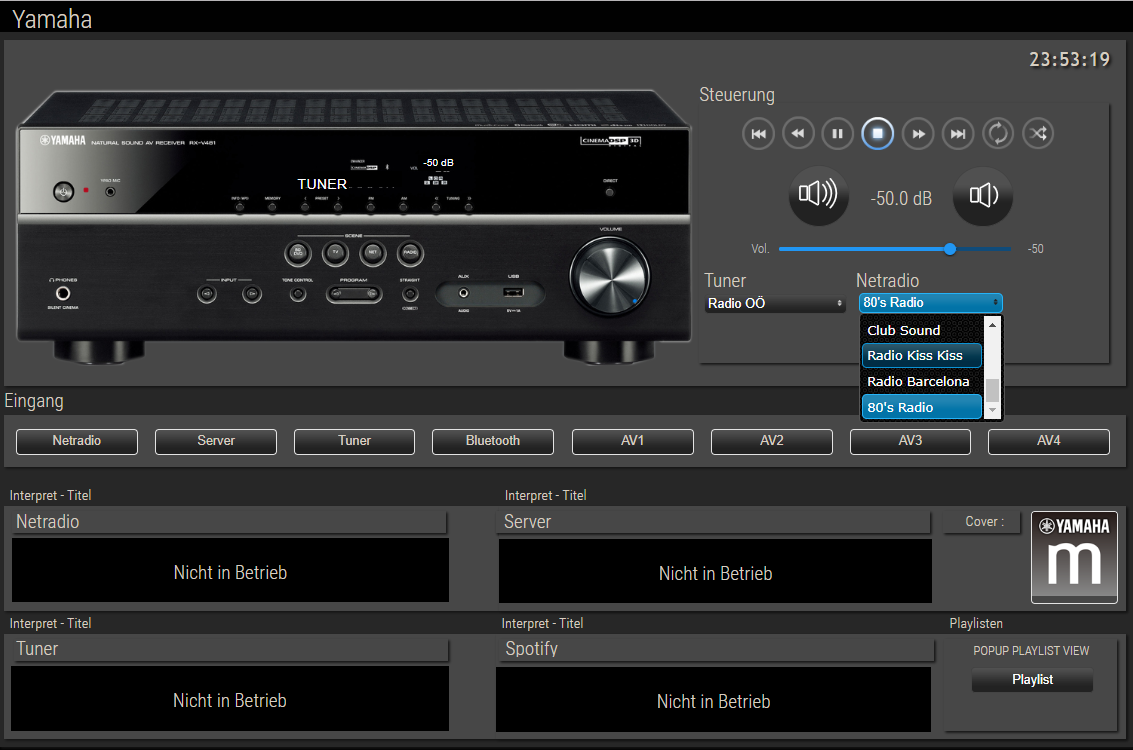The height and width of the screenshot is (750, 1133).
Task: Lower volume with the quiet speaker icon
Action: 983,195
